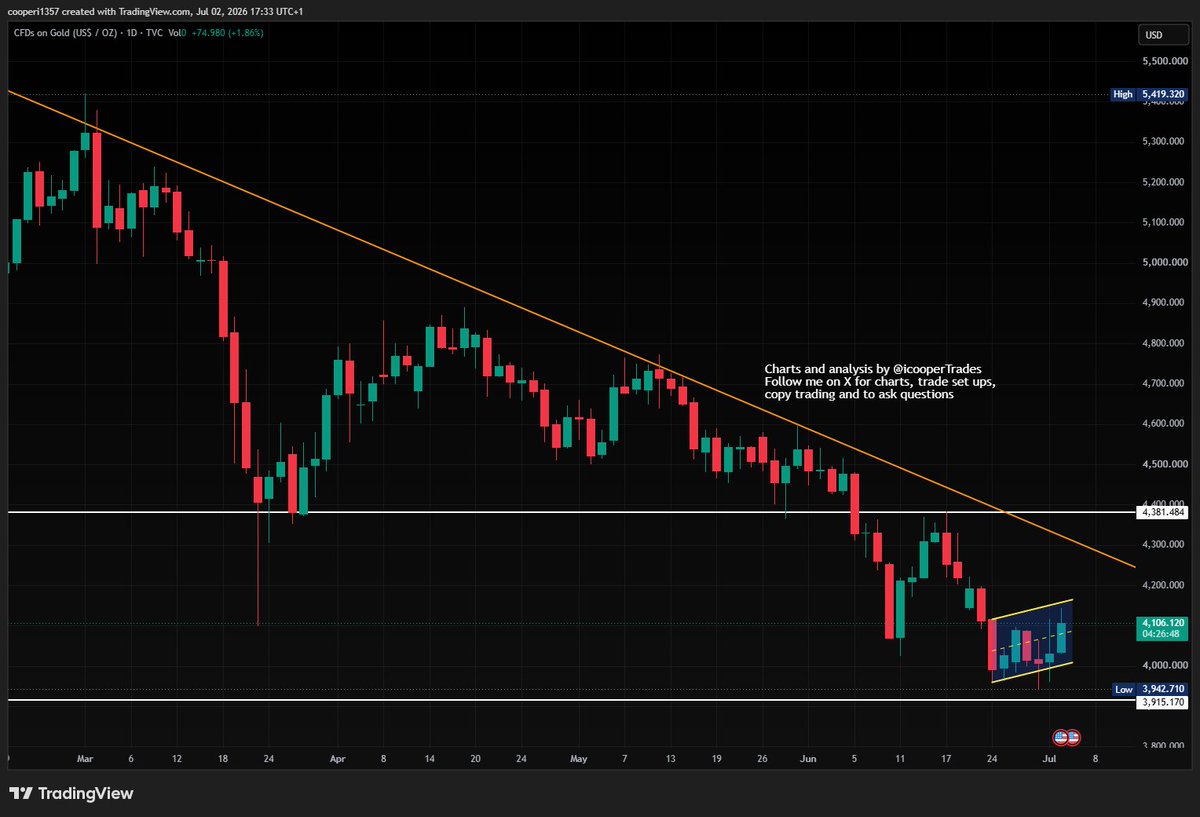The height and width of the screenshot is (817, 1200).
Task: Click the 4,600.000 price axis label
Action: [1163, 424]
